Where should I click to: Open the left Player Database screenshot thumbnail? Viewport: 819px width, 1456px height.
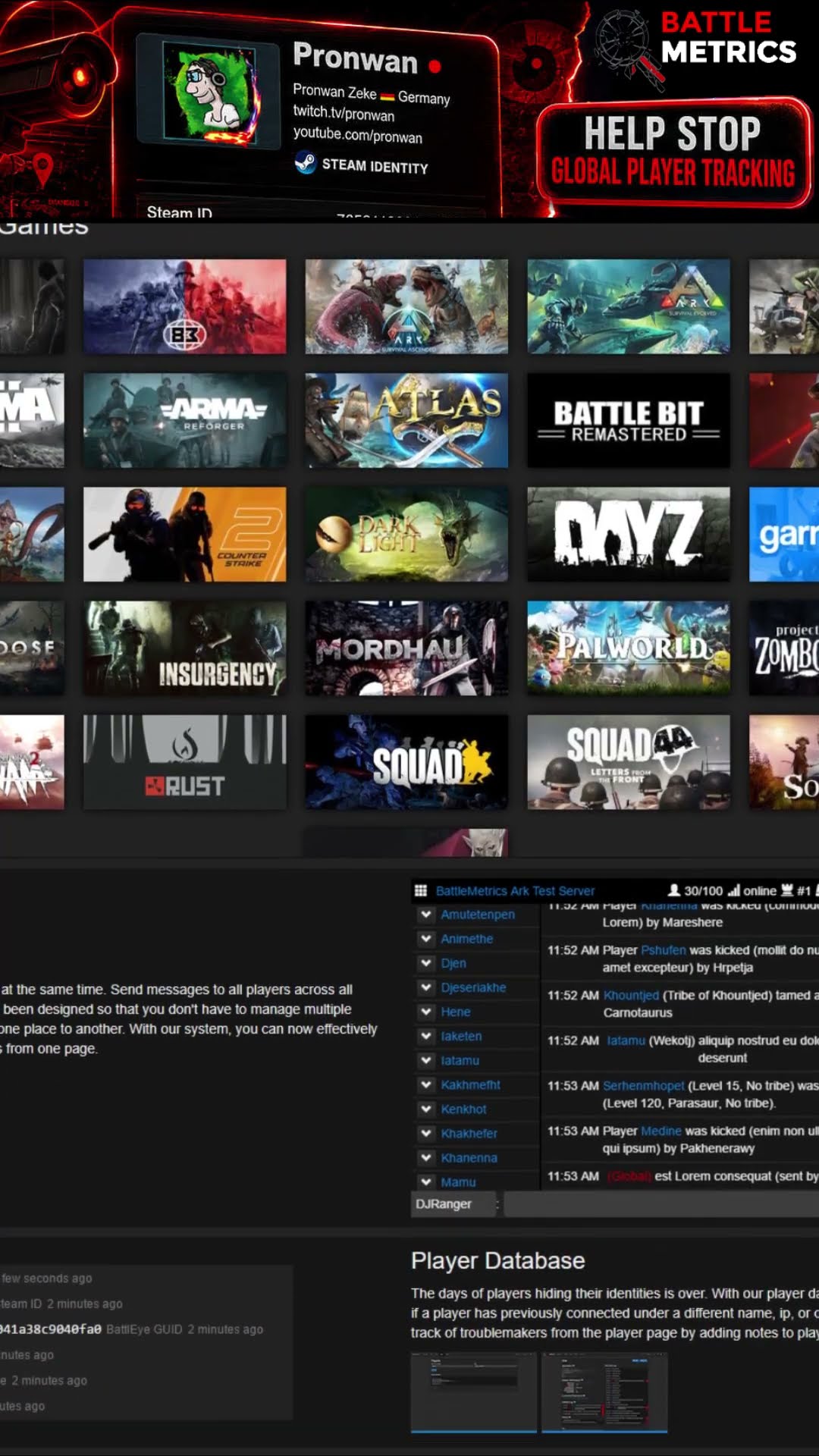[x=474, y=1392]
